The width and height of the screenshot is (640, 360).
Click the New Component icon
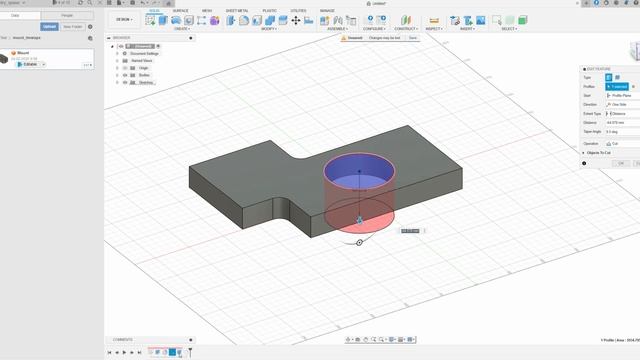324,20
